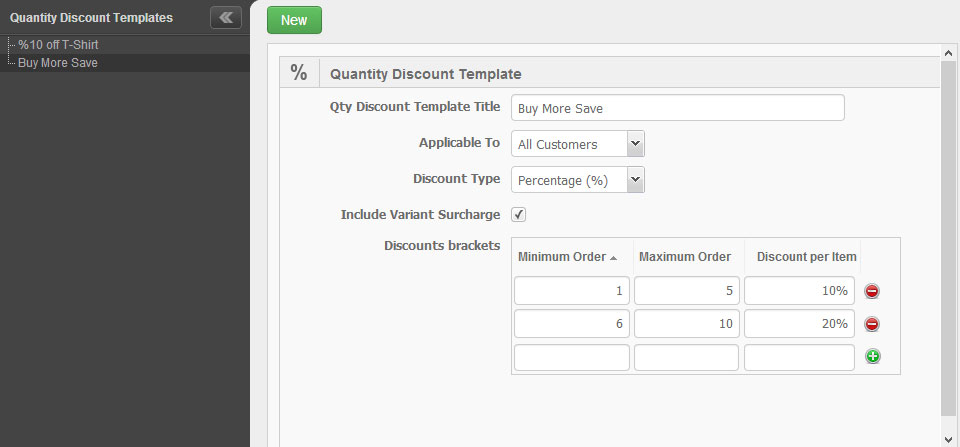Image resolution: width=960 pixels, height=447 pixels.
Task: Open the Discount Type dropdown
Action: coord(577,180)
